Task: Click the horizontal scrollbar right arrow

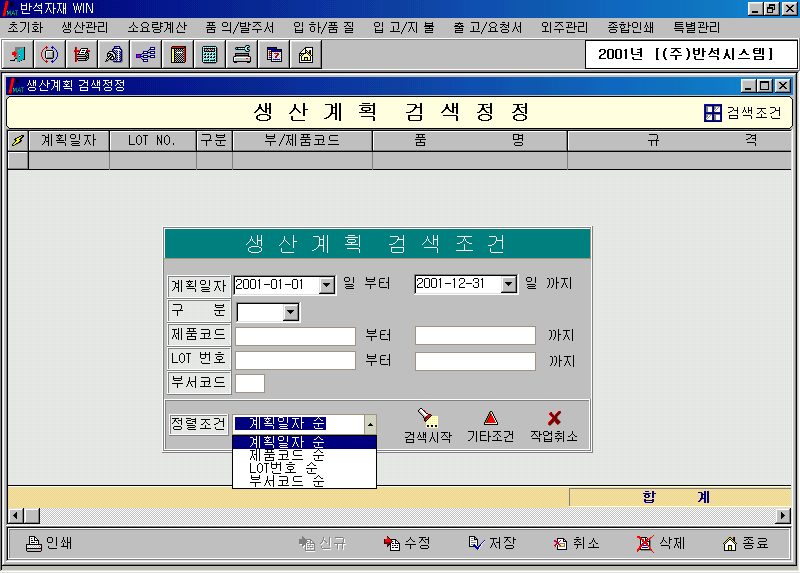Action: click(783, 515)
